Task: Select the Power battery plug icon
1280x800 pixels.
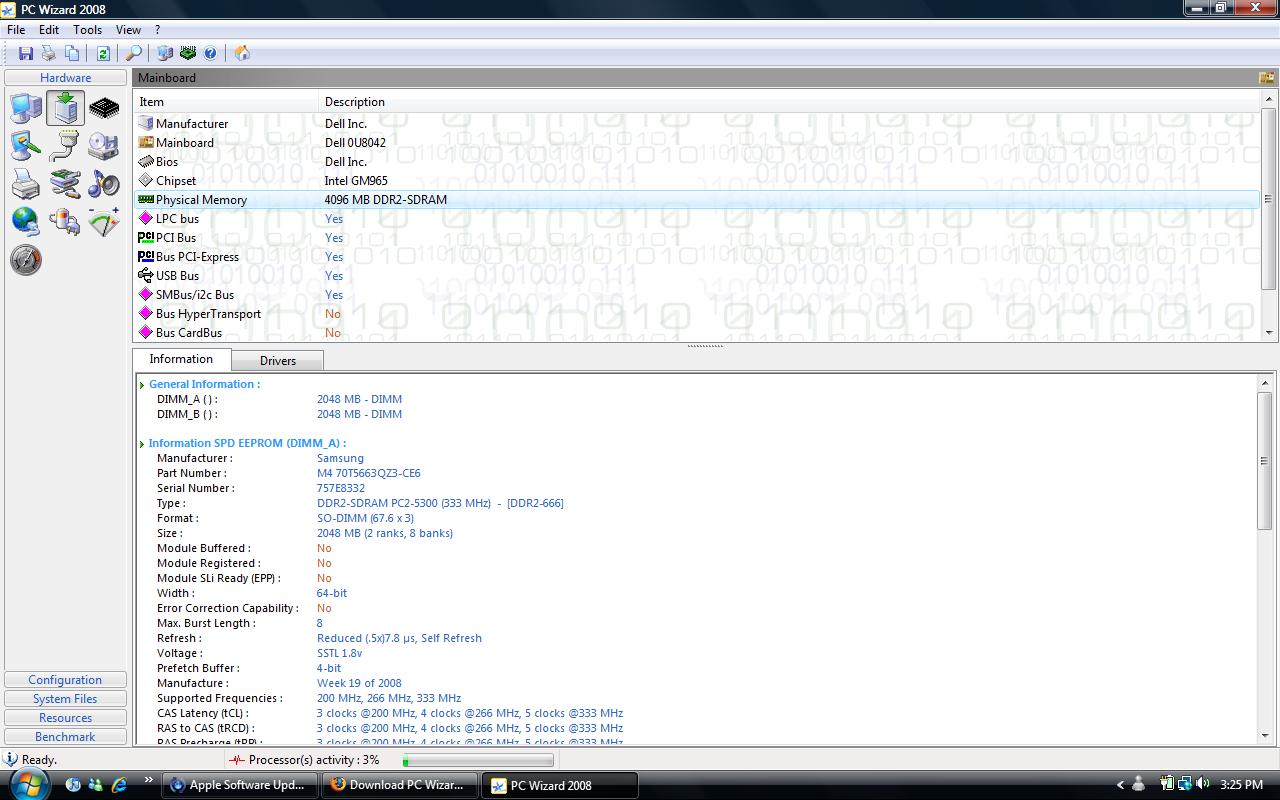Action: coord(65,221)
